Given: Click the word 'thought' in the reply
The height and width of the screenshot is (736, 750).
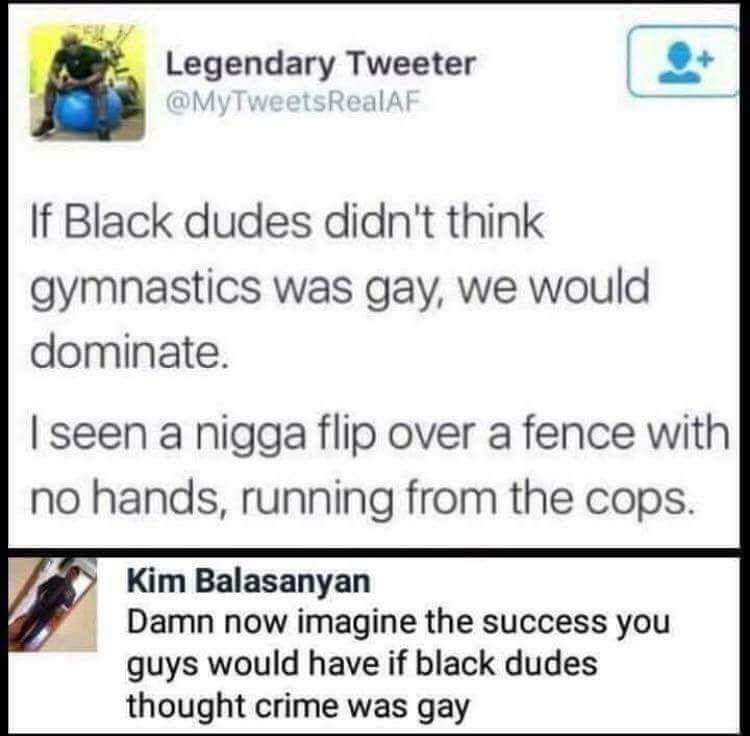Looking at the screenshot, I should tap(187, 708).
